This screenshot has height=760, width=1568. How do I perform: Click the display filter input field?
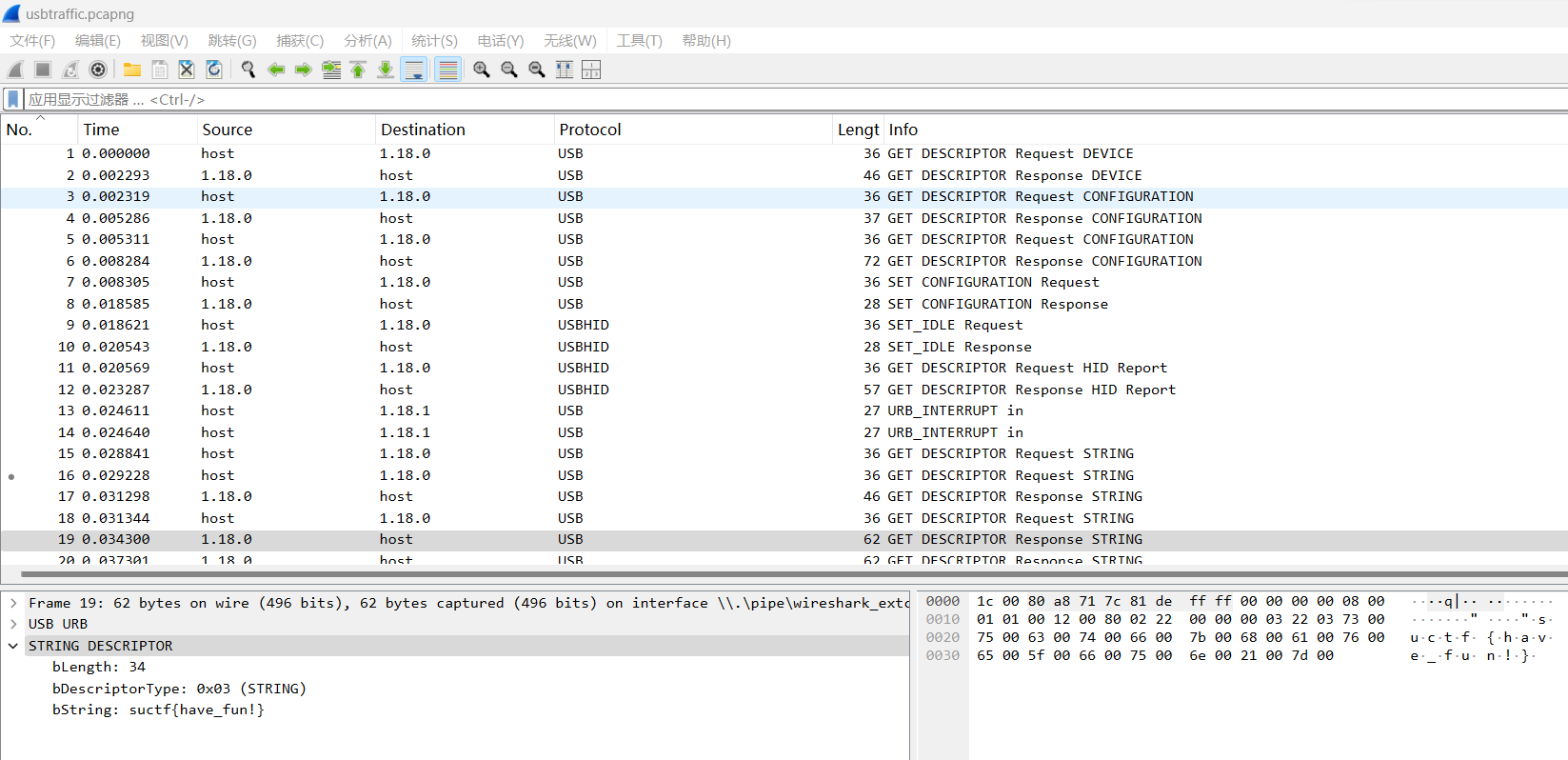coord(796,99)
